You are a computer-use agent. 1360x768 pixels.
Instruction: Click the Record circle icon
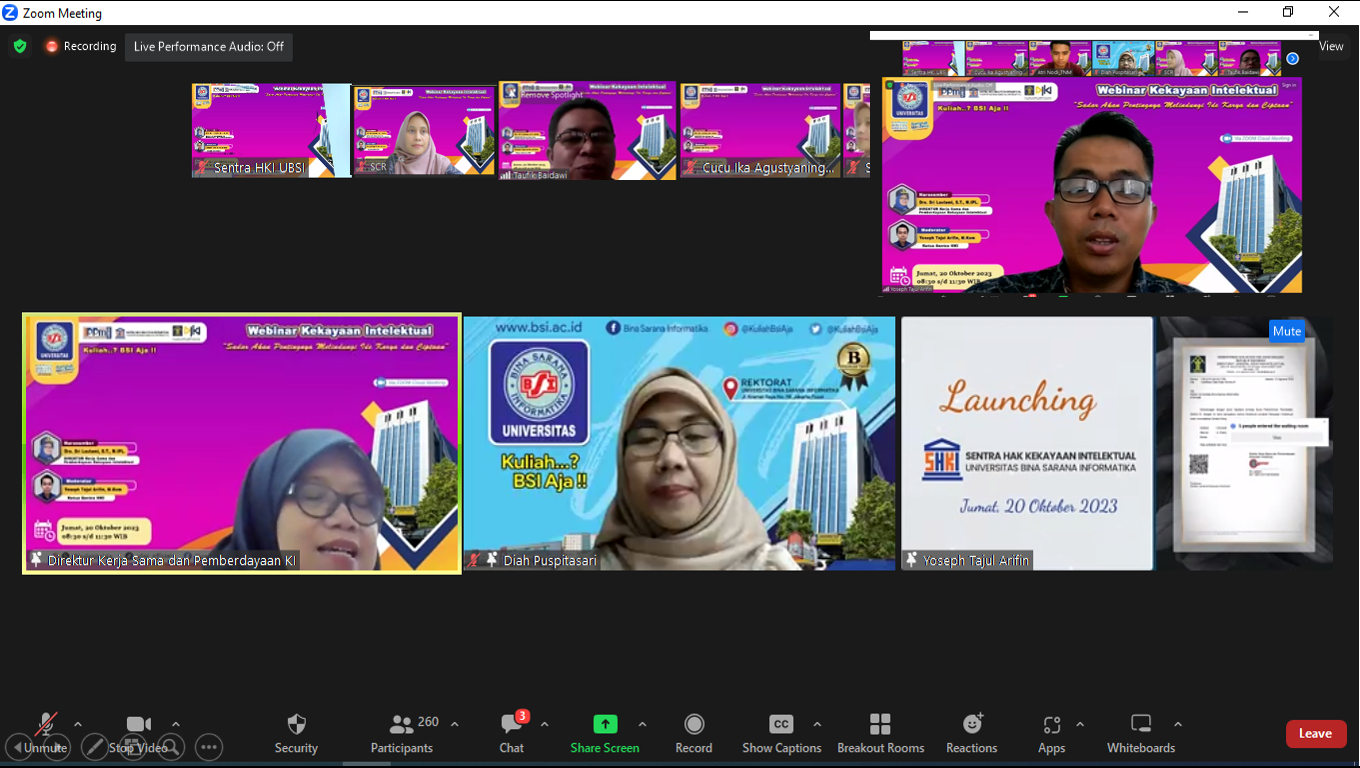(x=694, y=724)
